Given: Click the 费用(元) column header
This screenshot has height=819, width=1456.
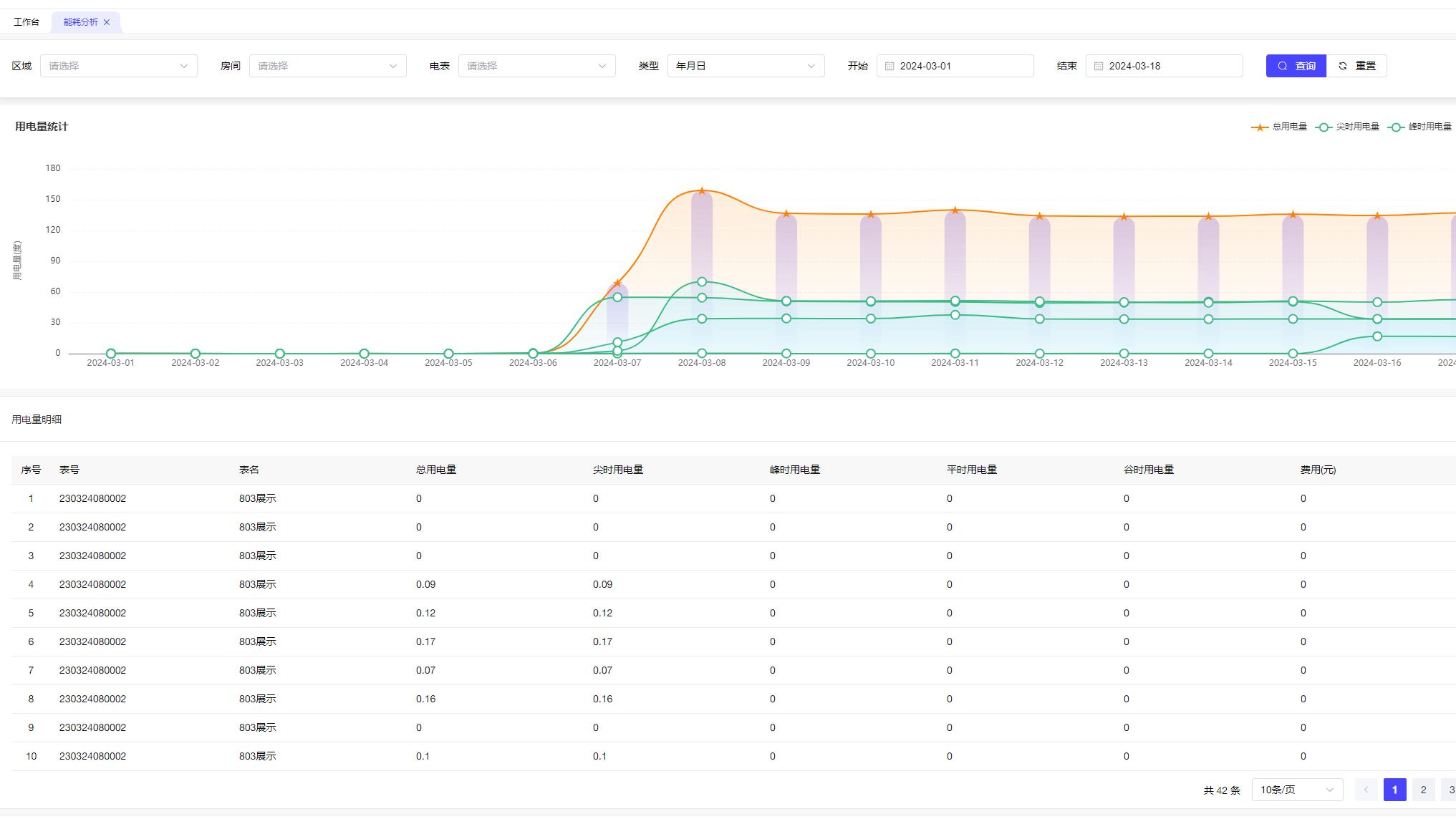Looking at the screenshot, I should [1318, 470].
